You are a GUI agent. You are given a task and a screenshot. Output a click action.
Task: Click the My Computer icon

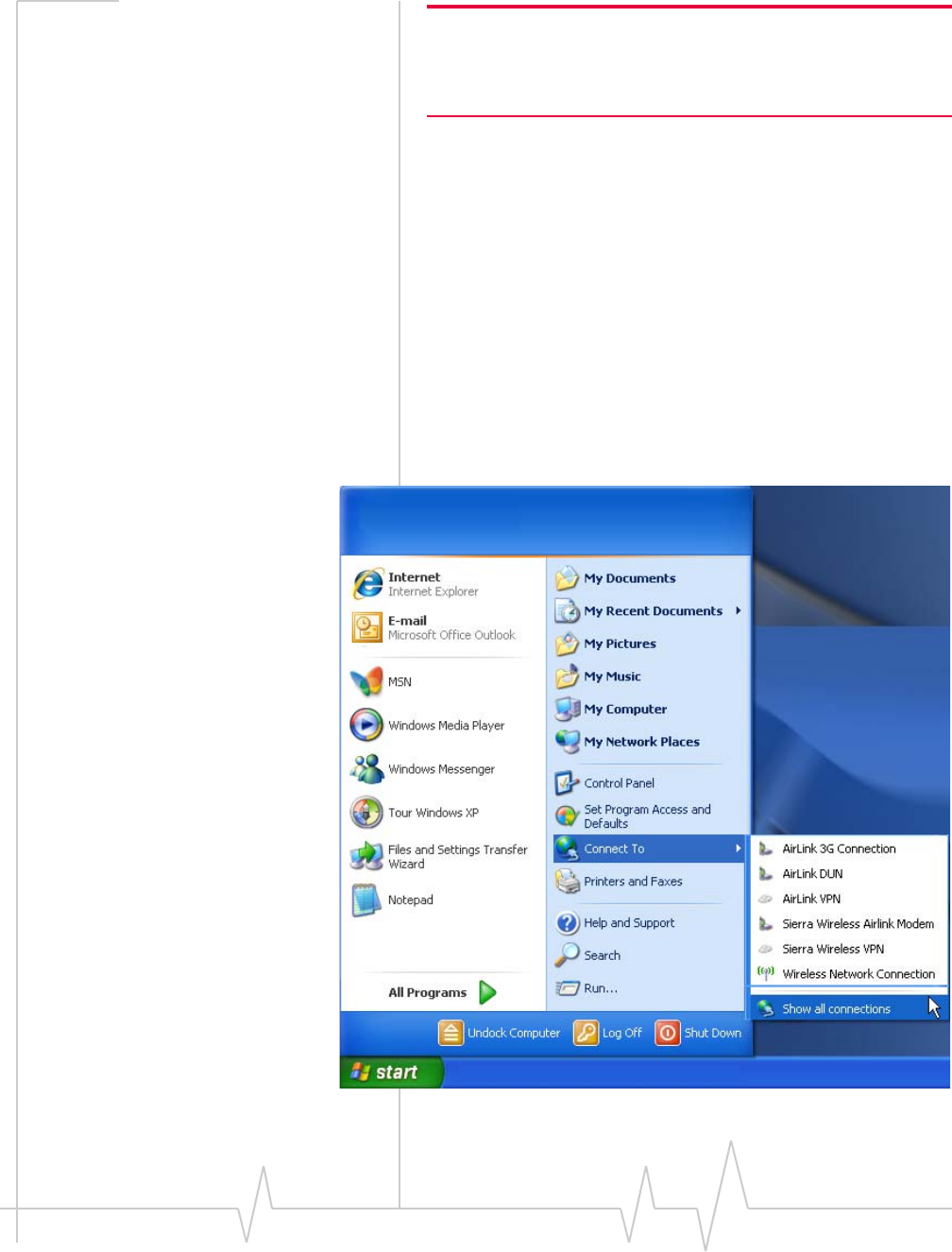click(x=568, y=709)
